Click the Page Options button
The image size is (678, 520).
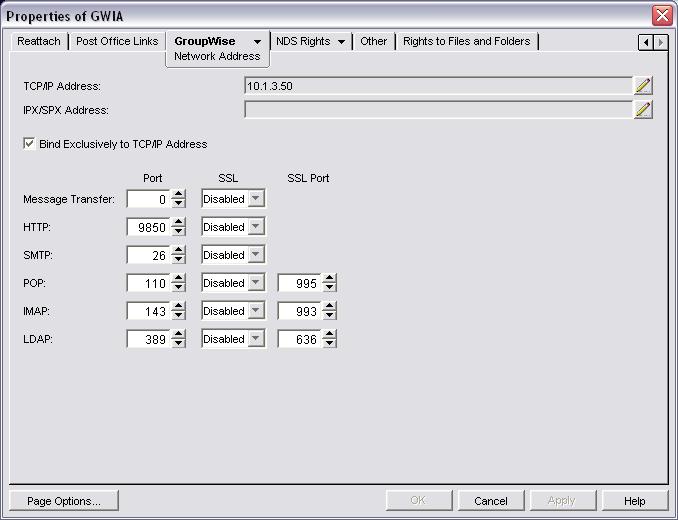tap(64, 501)
